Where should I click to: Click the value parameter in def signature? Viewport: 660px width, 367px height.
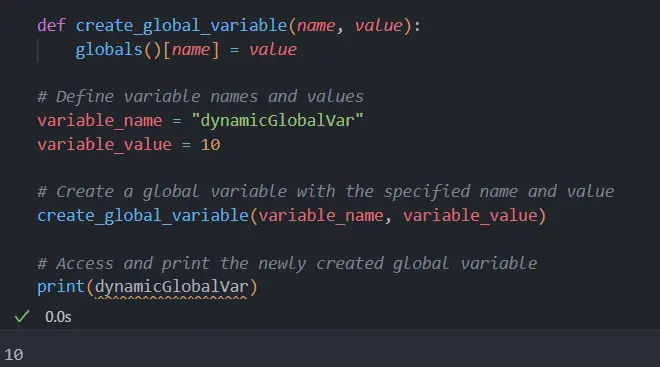[378, 26]
